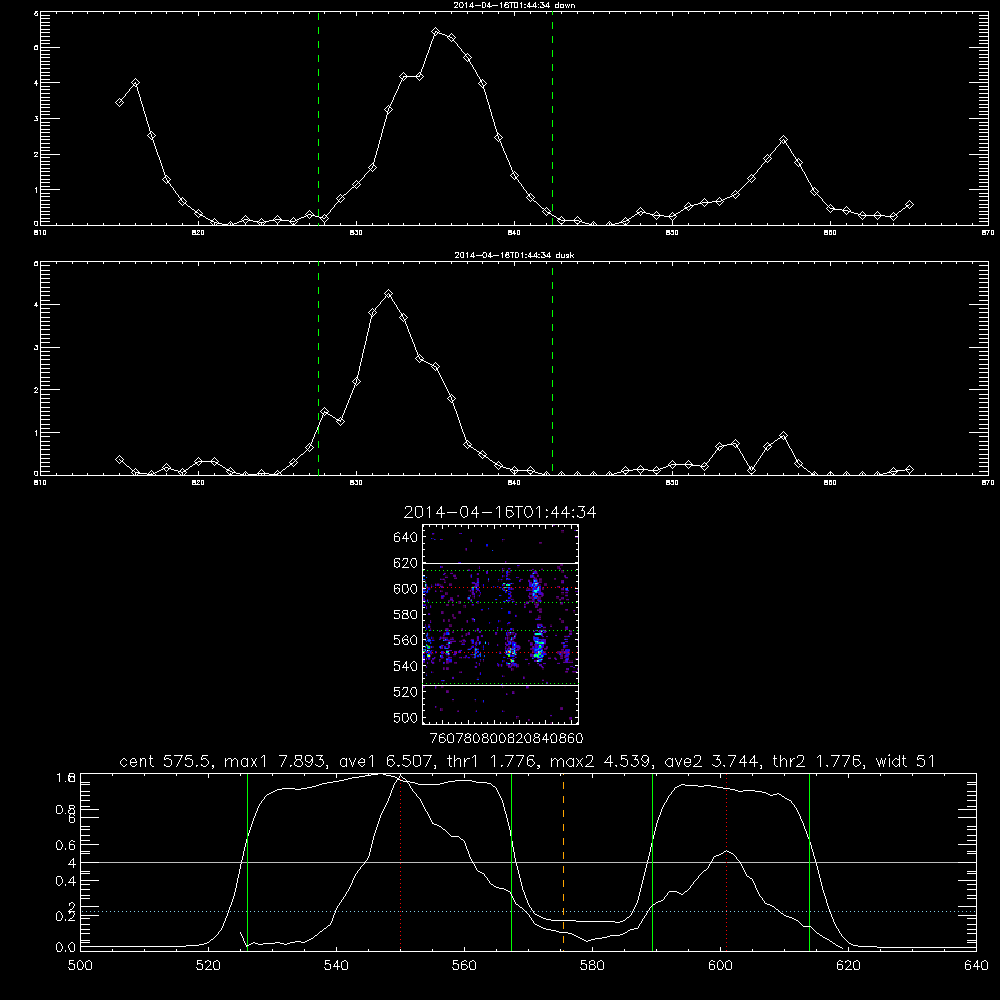The image size is (1000, 1000).
Task: Click the highest diamond marker of the dusk curve
Action: click(x=388, y=294)
